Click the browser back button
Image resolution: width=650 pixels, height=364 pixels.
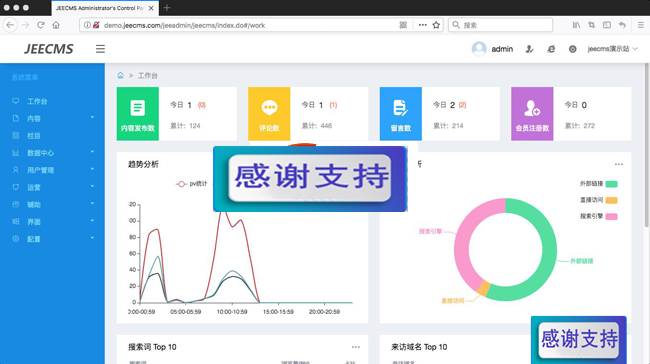click(x=10, y=25)
